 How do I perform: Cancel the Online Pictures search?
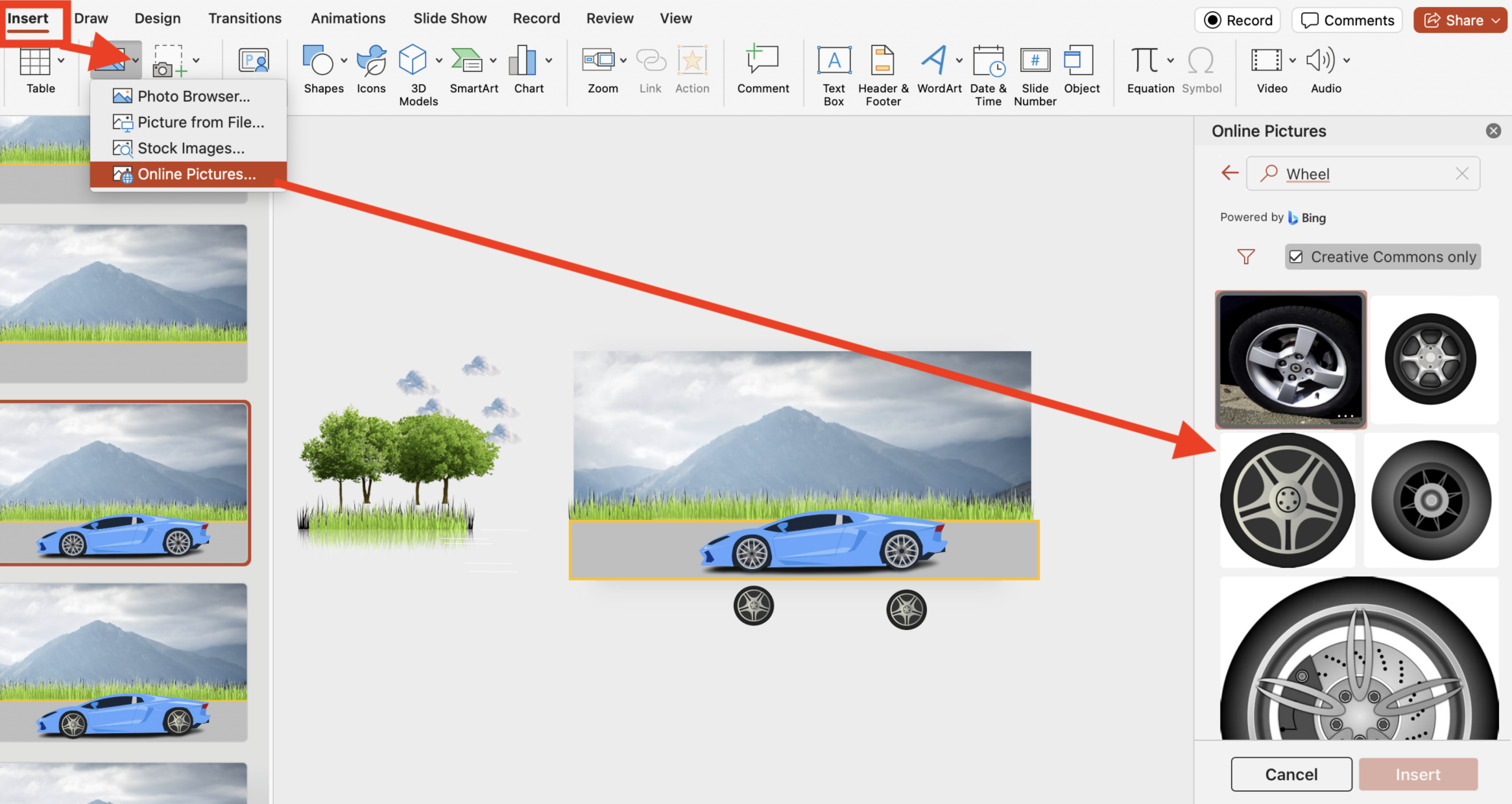pyautogui.click(x=1291, y=774)
